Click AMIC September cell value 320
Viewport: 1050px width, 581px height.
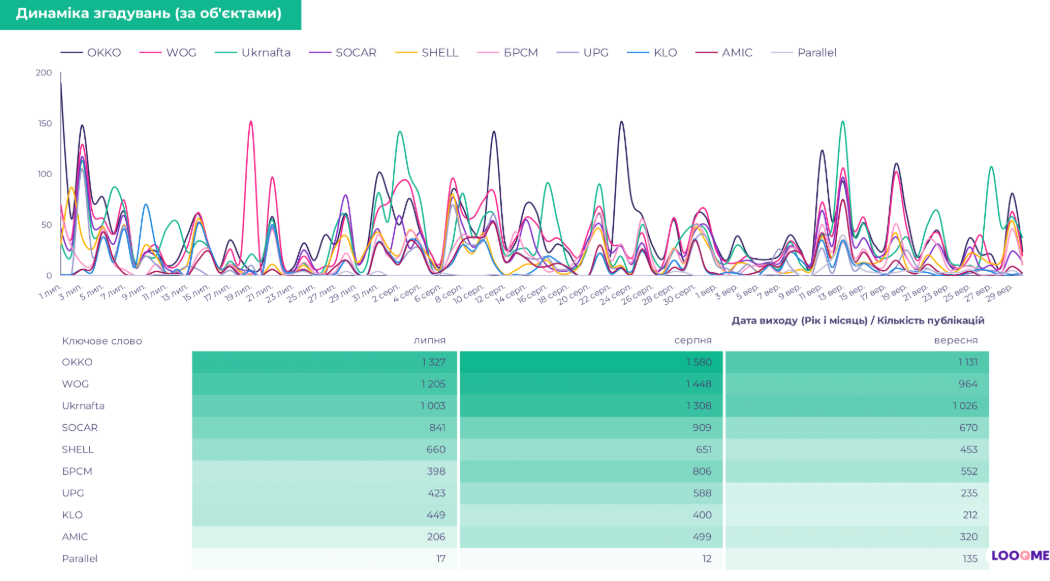(968, 537)
